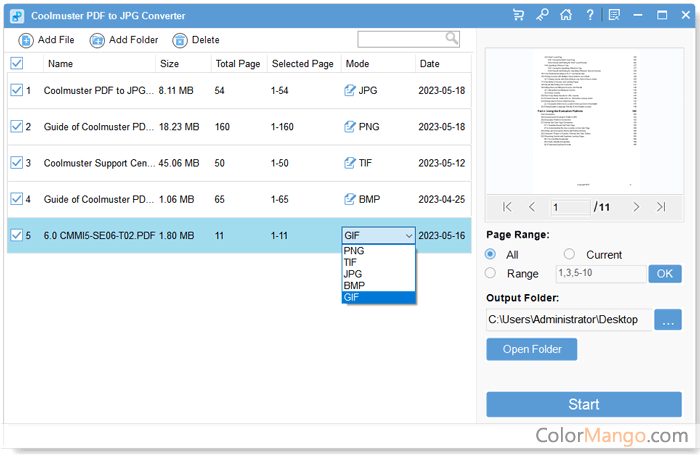
Task: Click the search magnifier icon
Action: [452, 38]
